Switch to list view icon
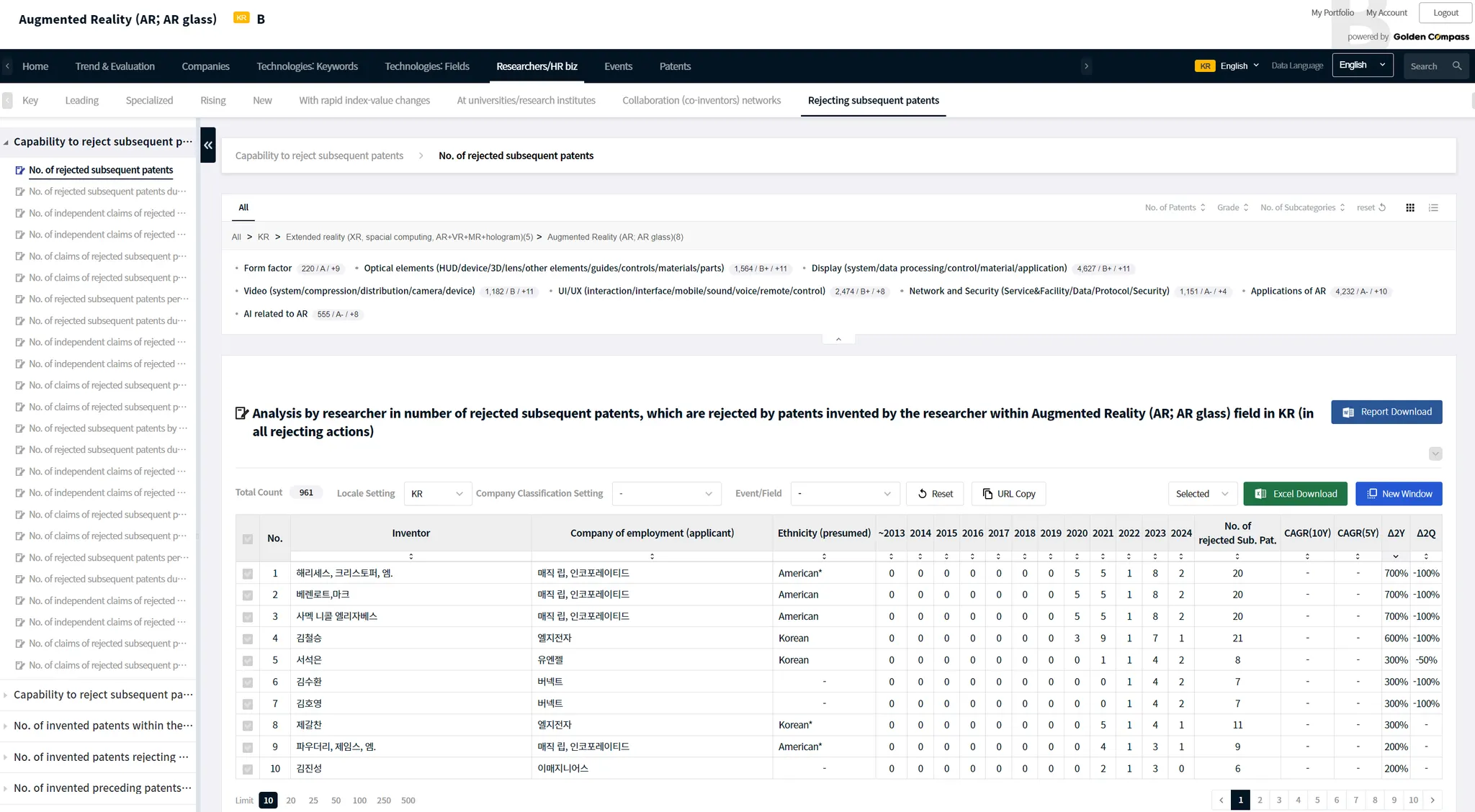This screenshot has width=1475, height=812. tap(1433, 207)
